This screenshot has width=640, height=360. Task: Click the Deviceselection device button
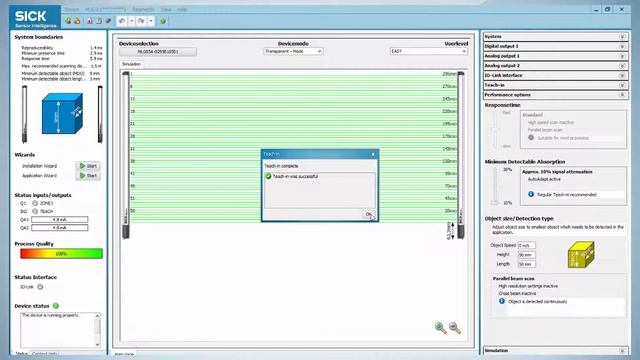pos(158,51)
